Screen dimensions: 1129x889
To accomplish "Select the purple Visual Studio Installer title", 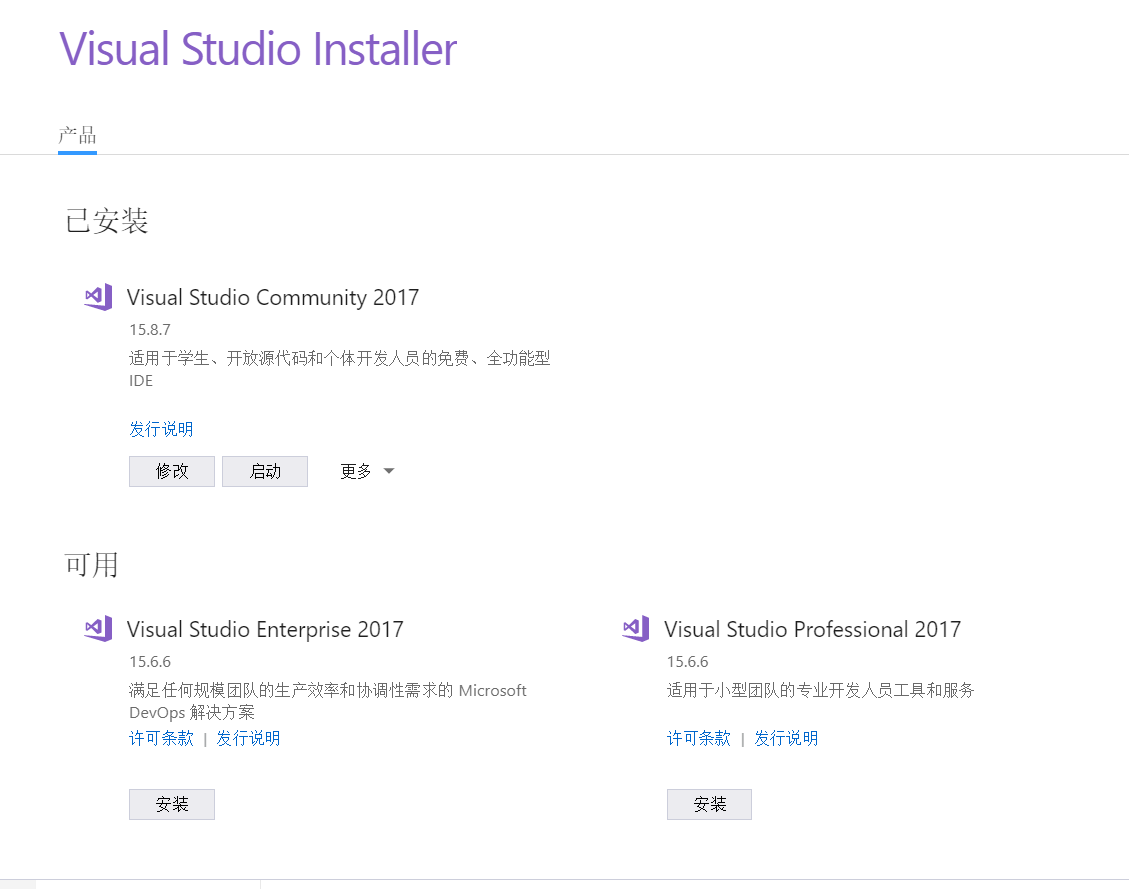I will coord(258,49).
